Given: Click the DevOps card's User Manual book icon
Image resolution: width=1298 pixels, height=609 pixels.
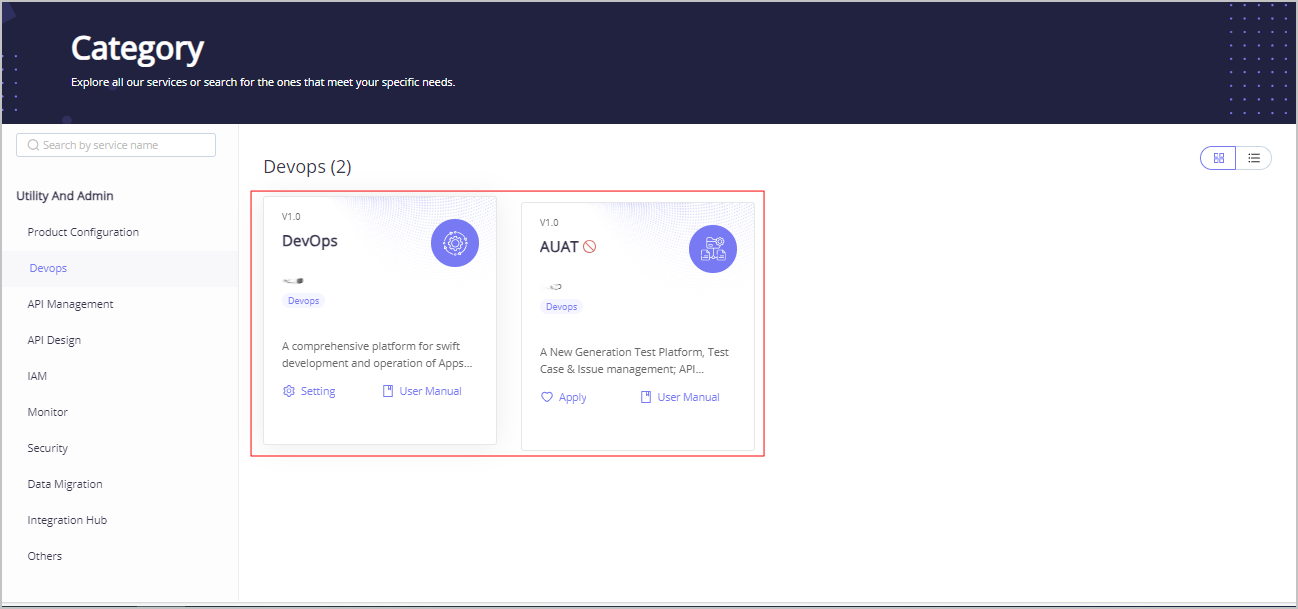Looking at the screenshot, I should point(388,391).
